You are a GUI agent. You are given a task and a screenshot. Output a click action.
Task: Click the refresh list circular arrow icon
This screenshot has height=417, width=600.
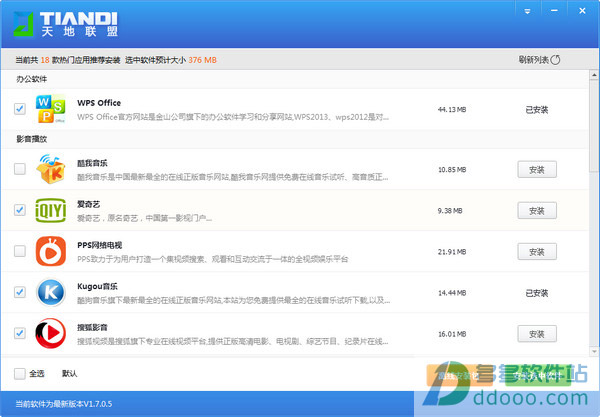click(x=555, y=60)
